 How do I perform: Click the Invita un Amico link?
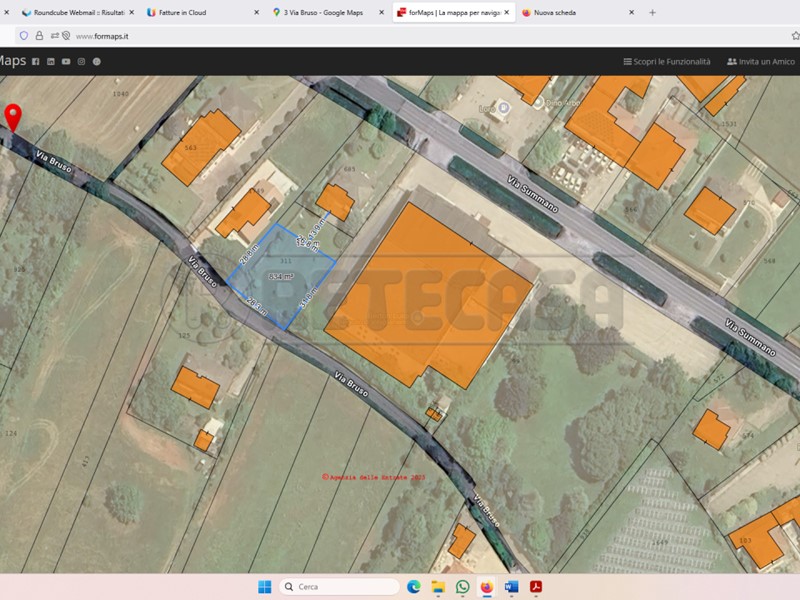761,62
